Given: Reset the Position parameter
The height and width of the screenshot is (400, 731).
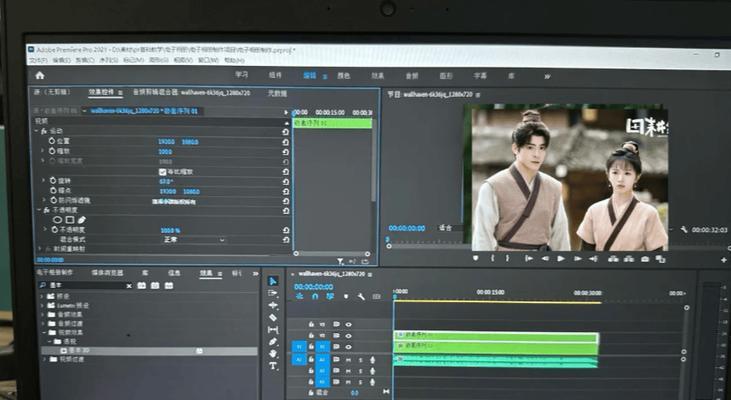Looking at the screenshot, I should coord(286,142).
